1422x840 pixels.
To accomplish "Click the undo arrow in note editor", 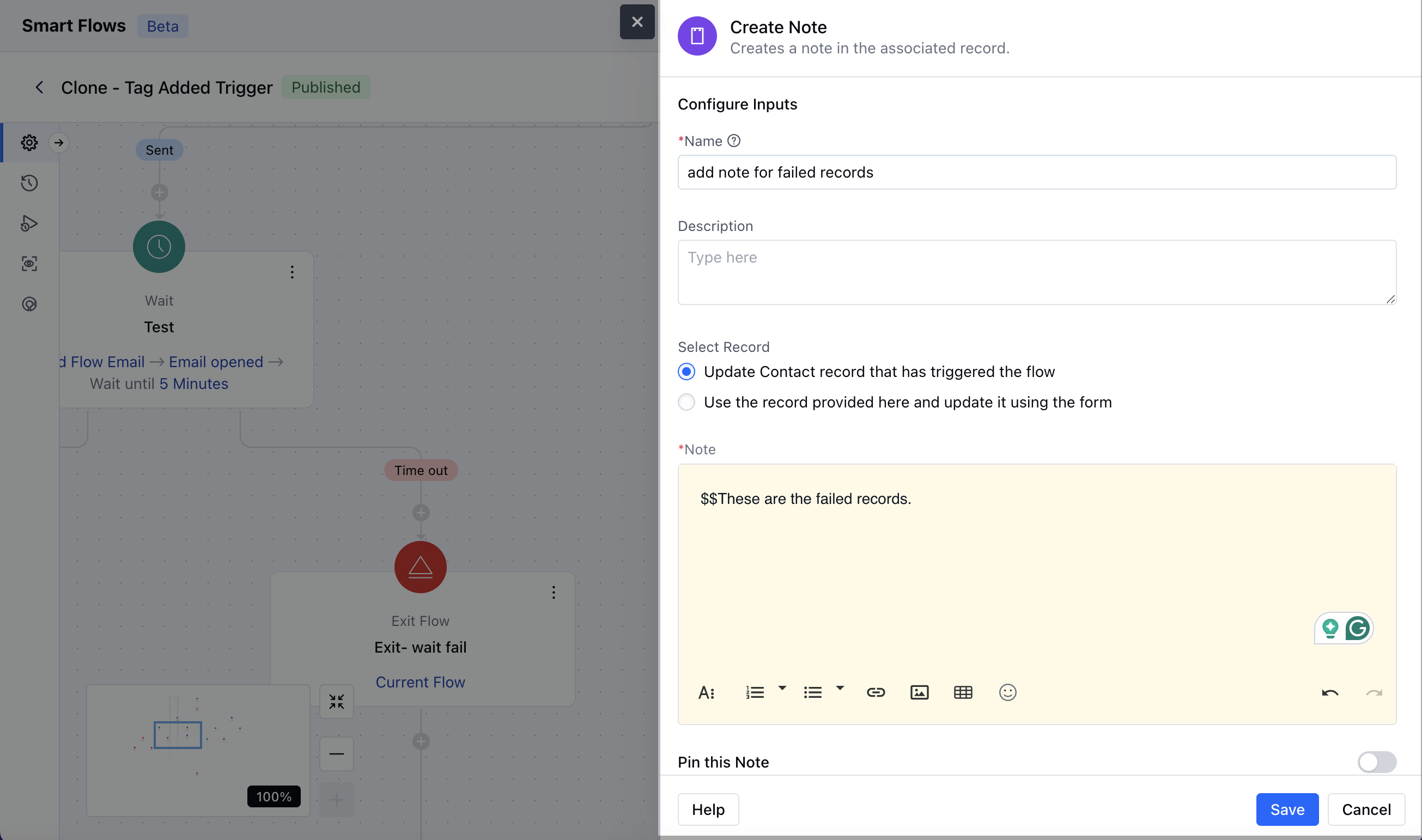I will 1330,693.
